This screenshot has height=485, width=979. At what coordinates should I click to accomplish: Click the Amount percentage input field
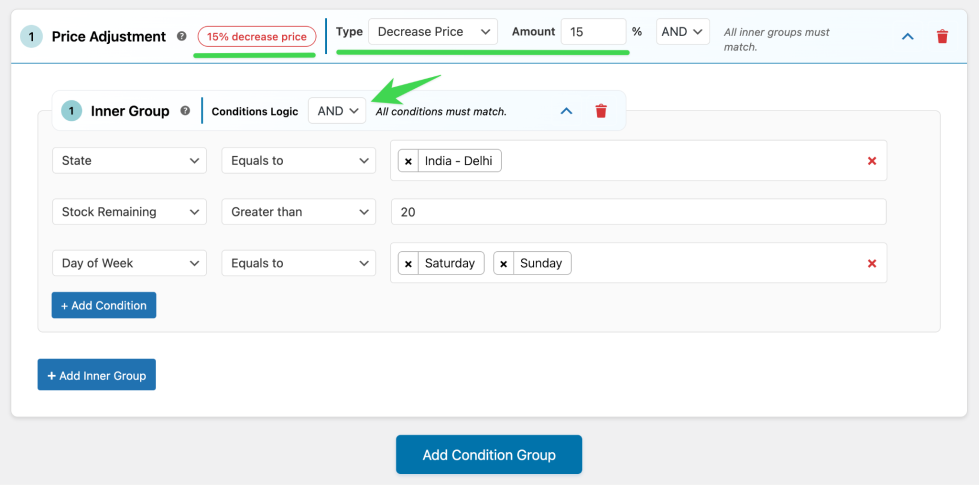[x=593, y=32]
